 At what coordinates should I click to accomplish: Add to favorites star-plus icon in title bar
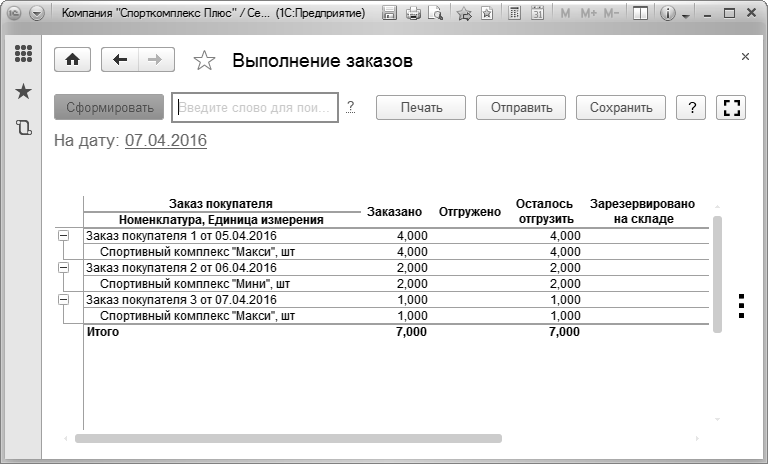click(x=464, y=13)
